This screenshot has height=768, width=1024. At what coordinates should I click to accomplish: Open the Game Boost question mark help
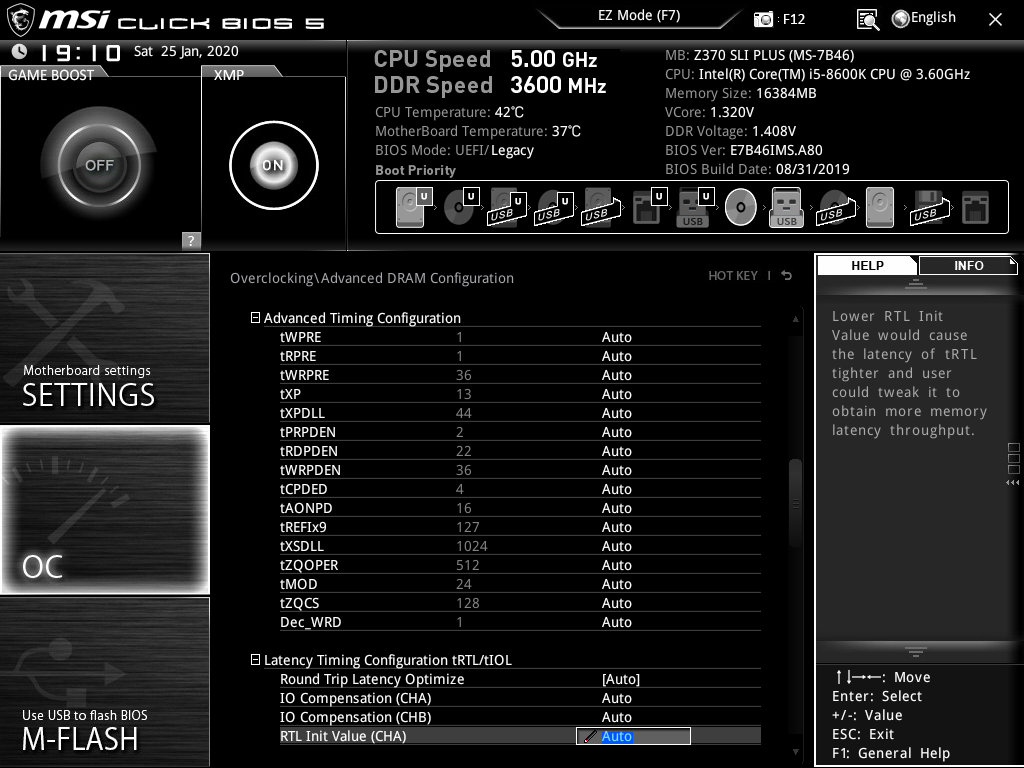(x=191, y=240)
